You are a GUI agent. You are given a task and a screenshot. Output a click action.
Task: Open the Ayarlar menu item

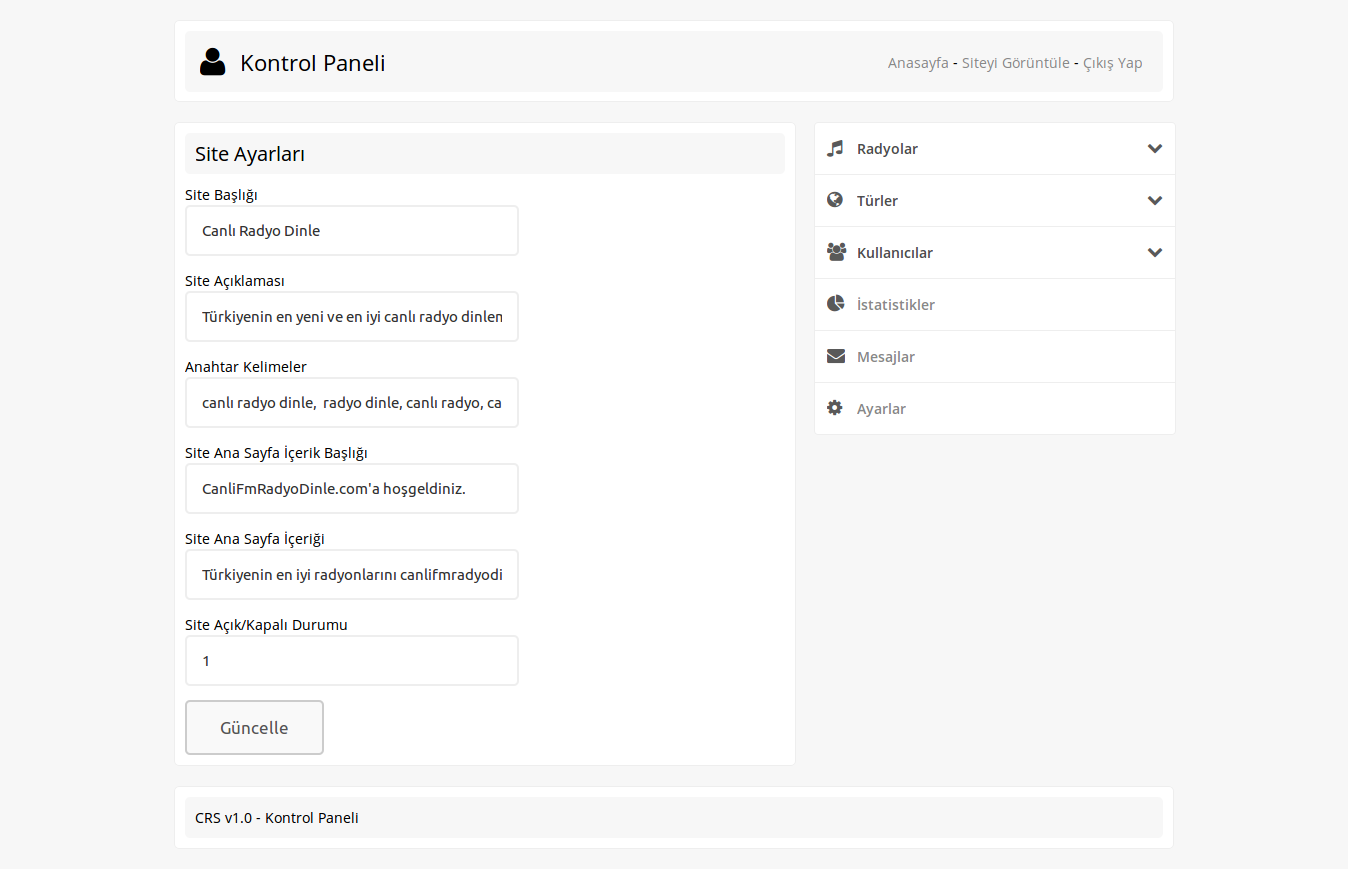(881, 409)
